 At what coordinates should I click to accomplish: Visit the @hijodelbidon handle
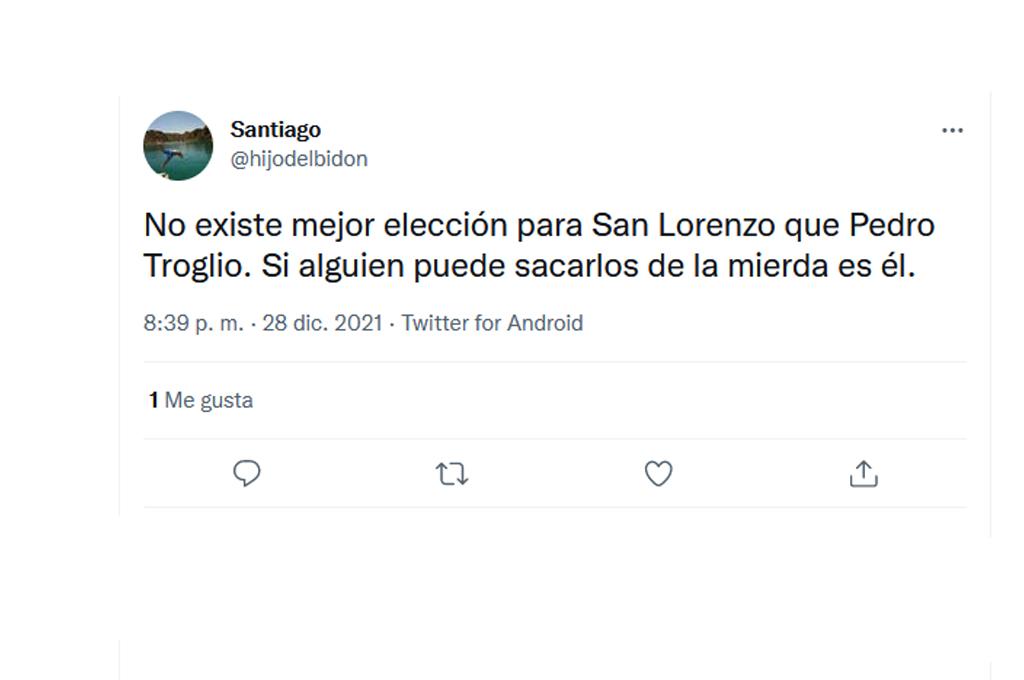(x=300, y=158)
